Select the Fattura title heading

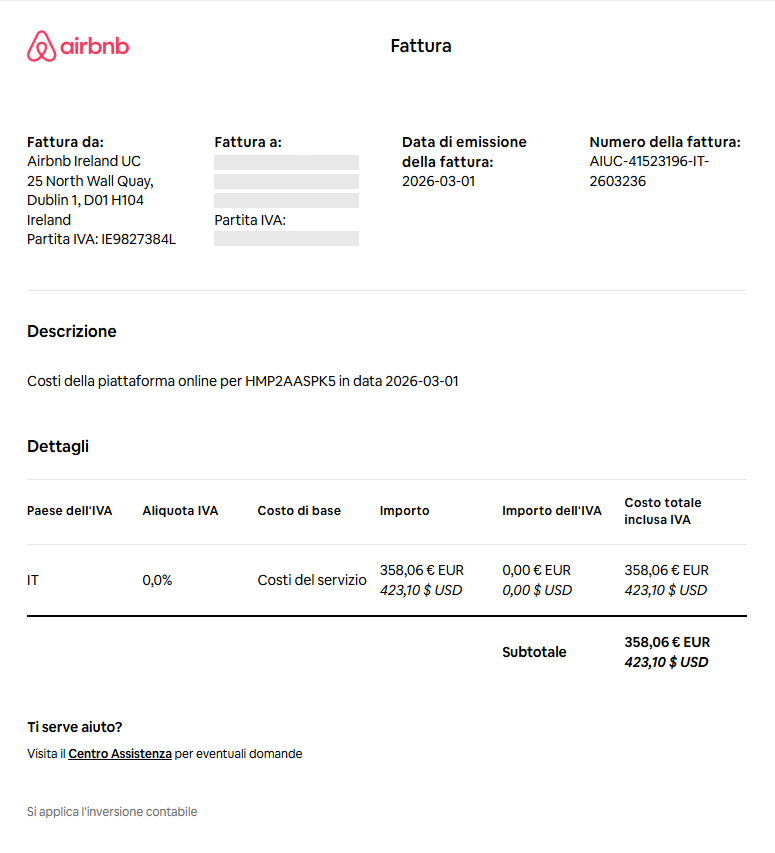tap(421, 46)
